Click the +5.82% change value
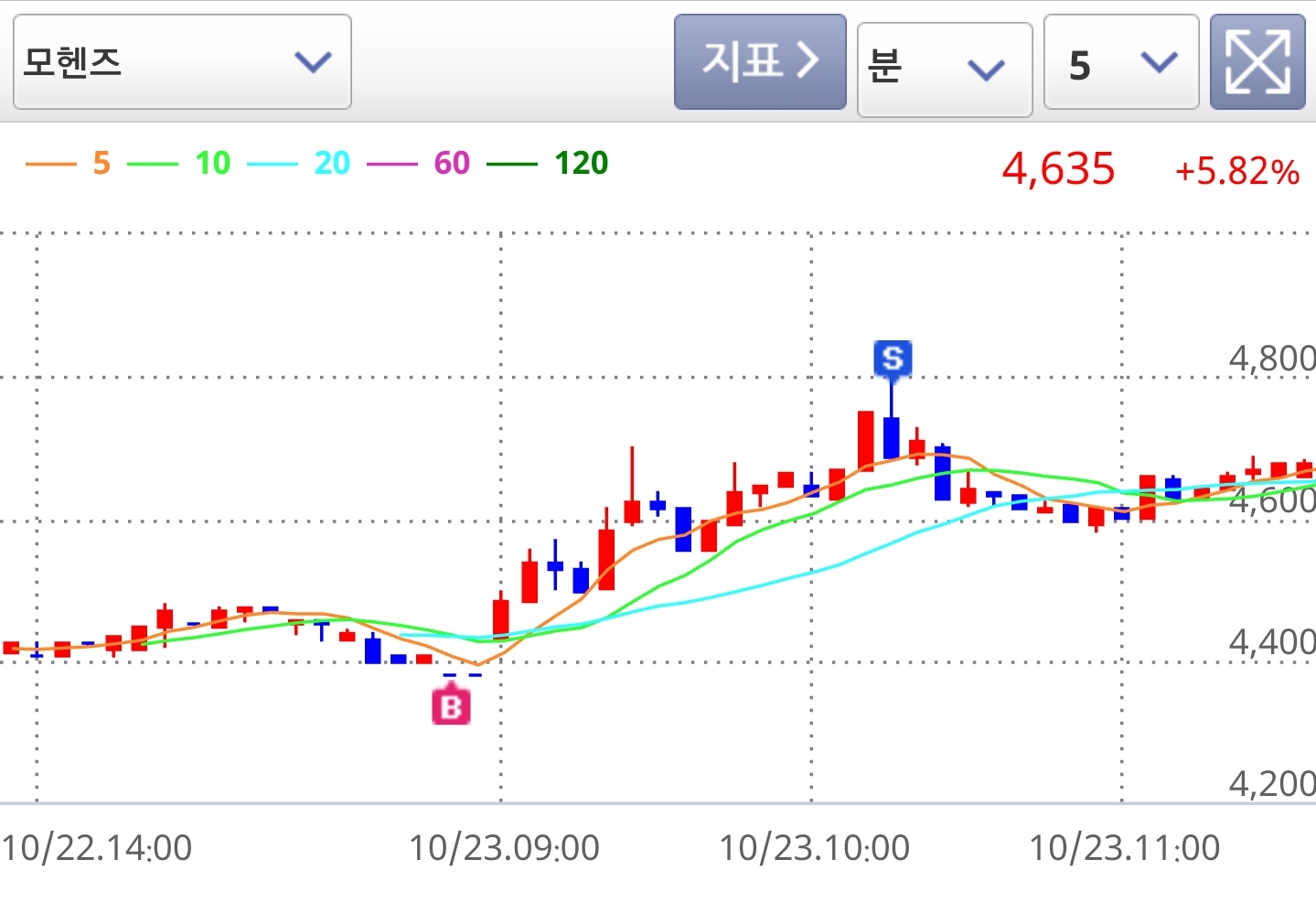 [1237, 171]
